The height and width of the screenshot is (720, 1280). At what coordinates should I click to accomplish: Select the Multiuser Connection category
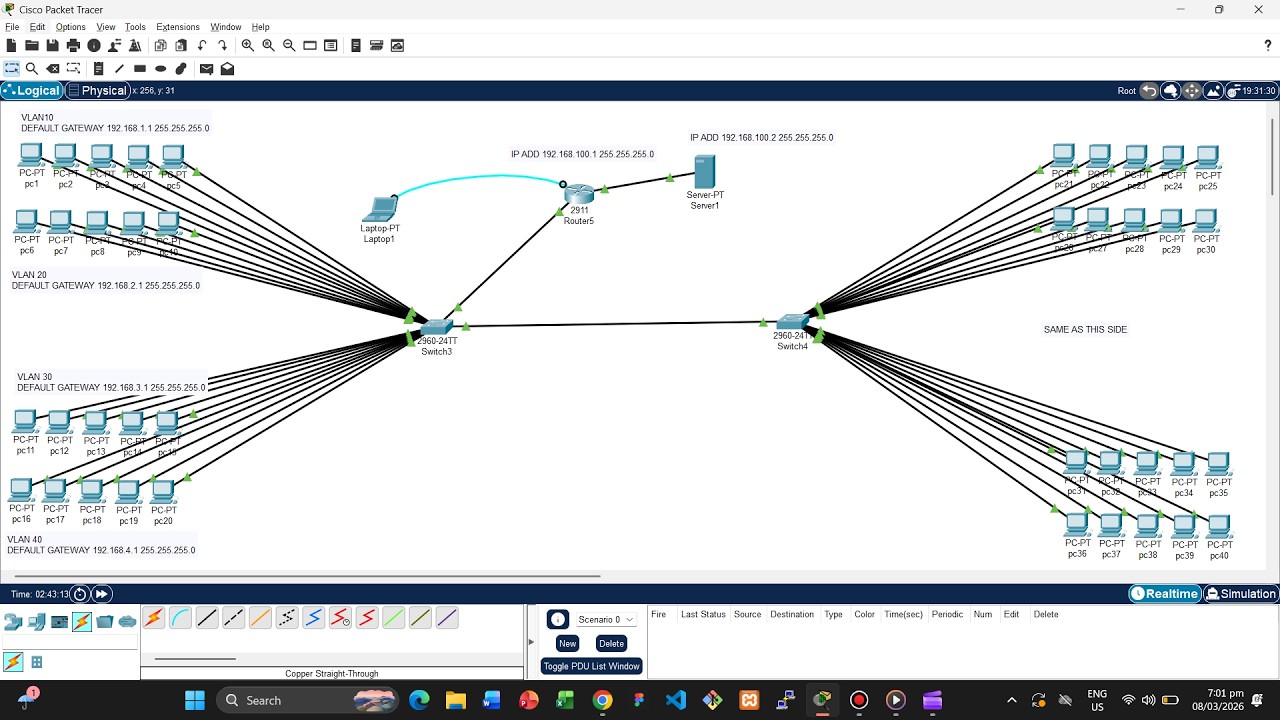pos(128,622)
